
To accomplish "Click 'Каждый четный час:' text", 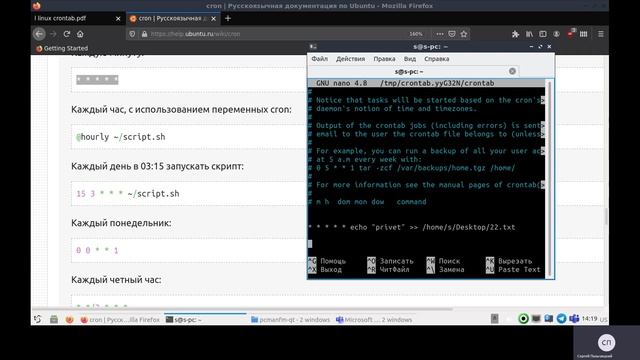I will [x=116, y=280].
